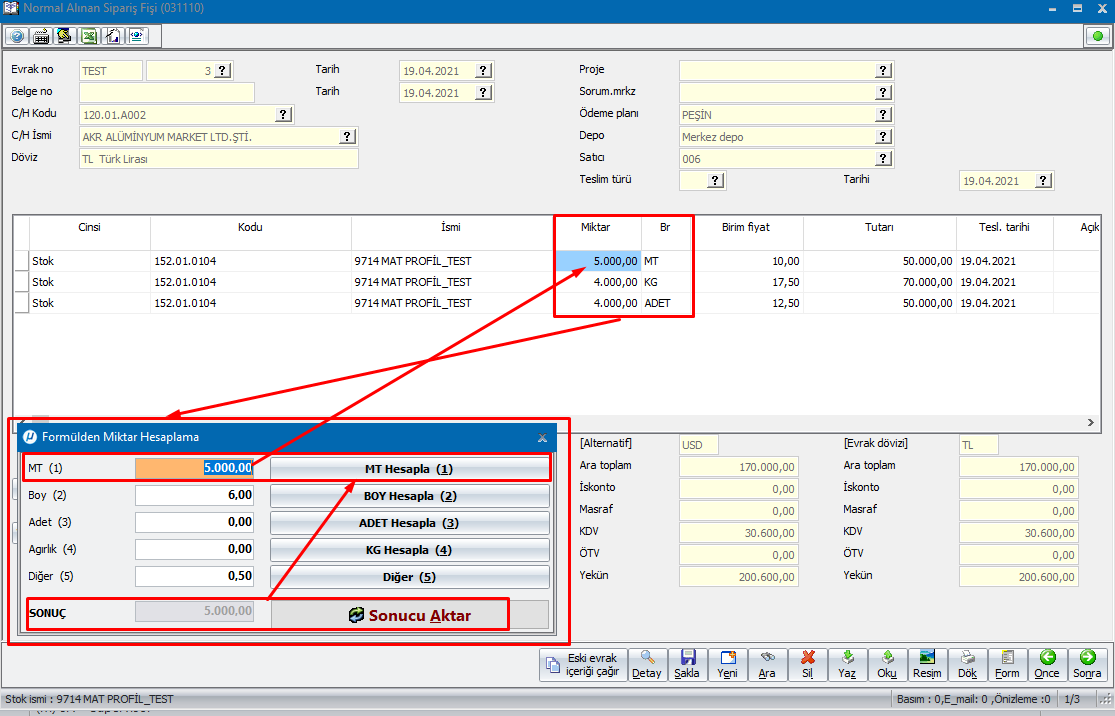Click the Birim fiyat column header

tap(746, 228)
